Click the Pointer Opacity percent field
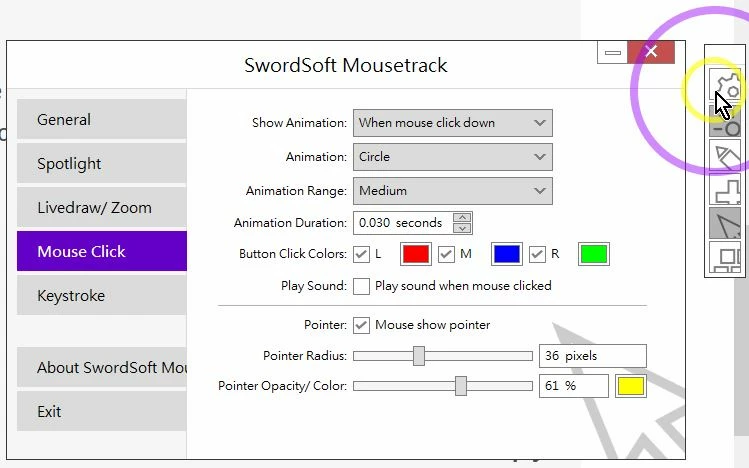 (x=574, y=386)
